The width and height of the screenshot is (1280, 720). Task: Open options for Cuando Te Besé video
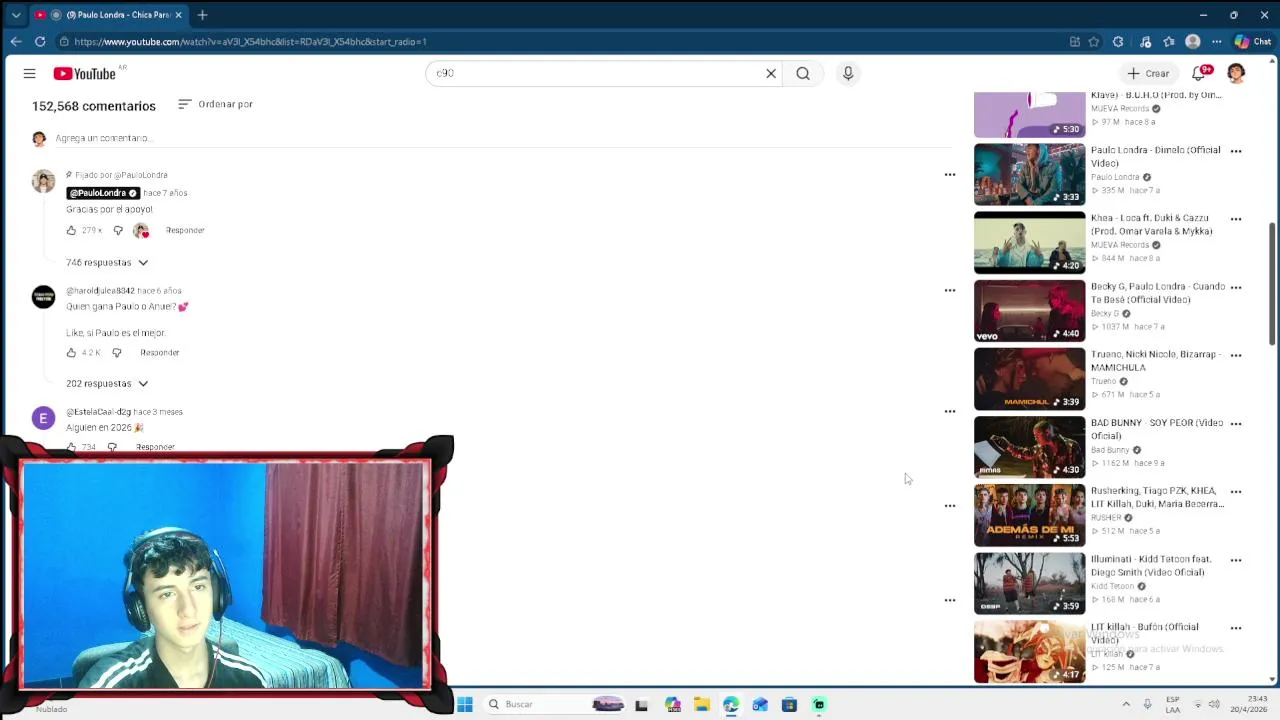click(1236, 287)
